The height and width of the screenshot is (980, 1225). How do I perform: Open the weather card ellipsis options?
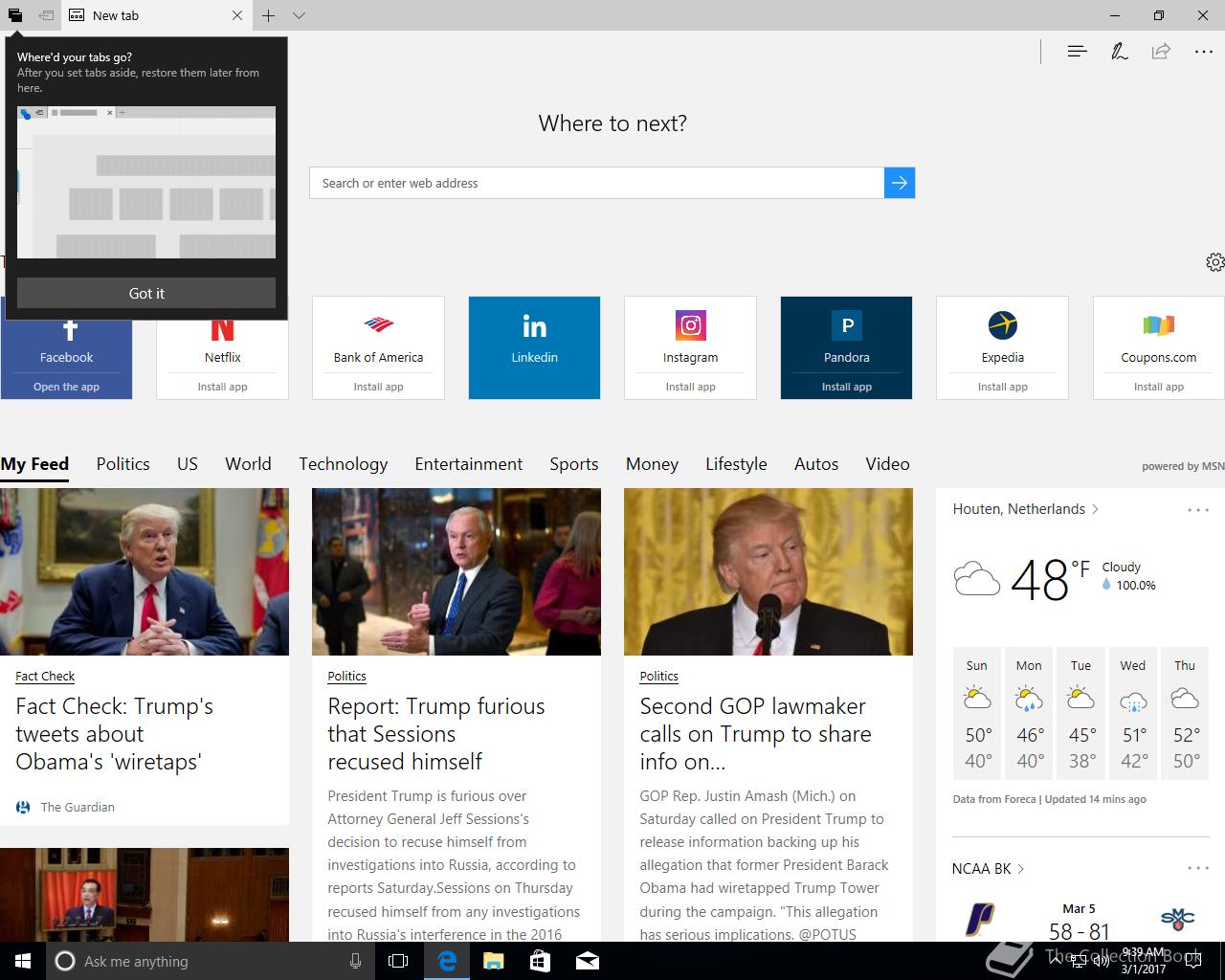click(x=1198, y=510)
